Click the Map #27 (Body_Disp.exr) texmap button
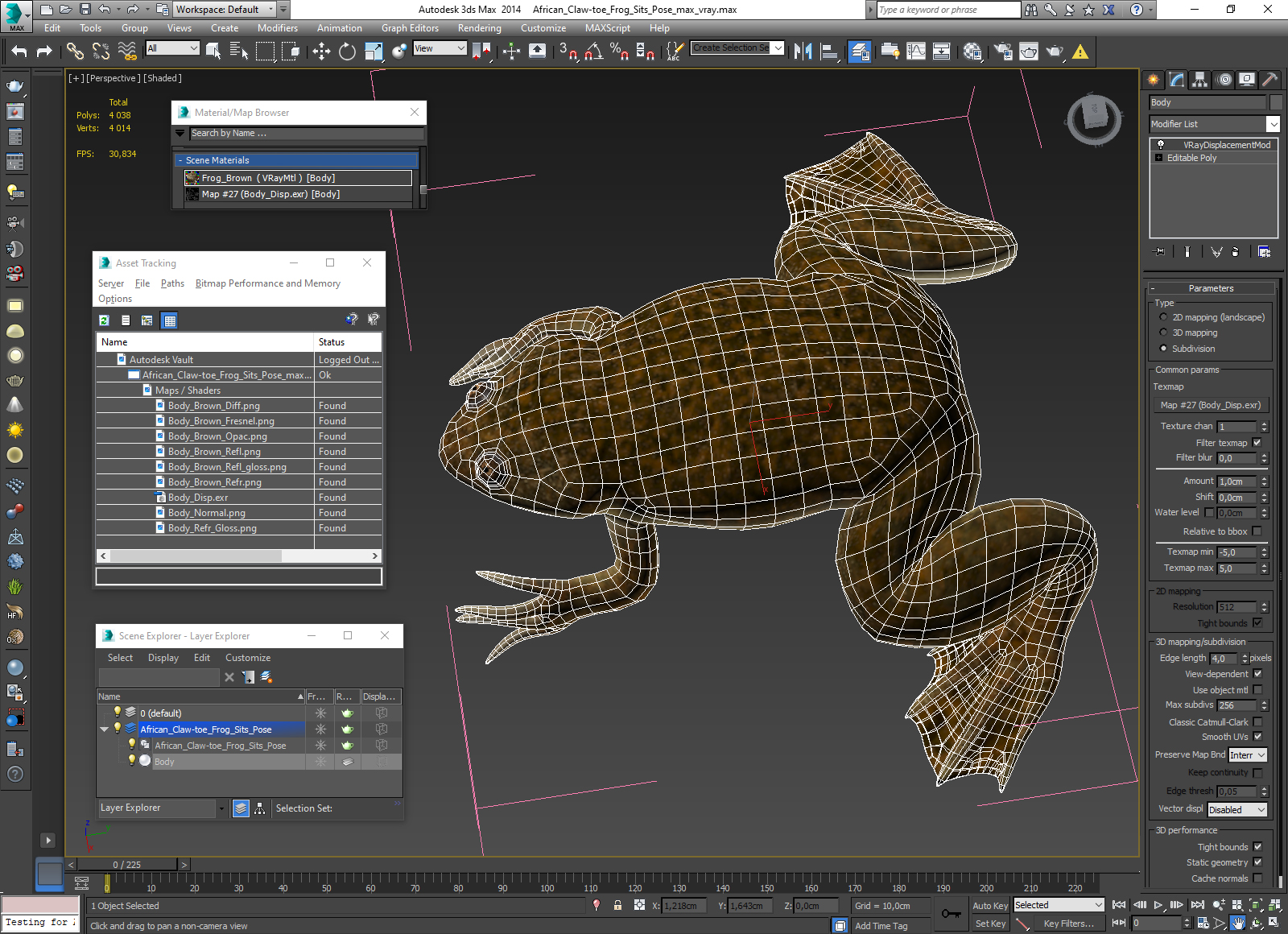 tap(1211, 405)
